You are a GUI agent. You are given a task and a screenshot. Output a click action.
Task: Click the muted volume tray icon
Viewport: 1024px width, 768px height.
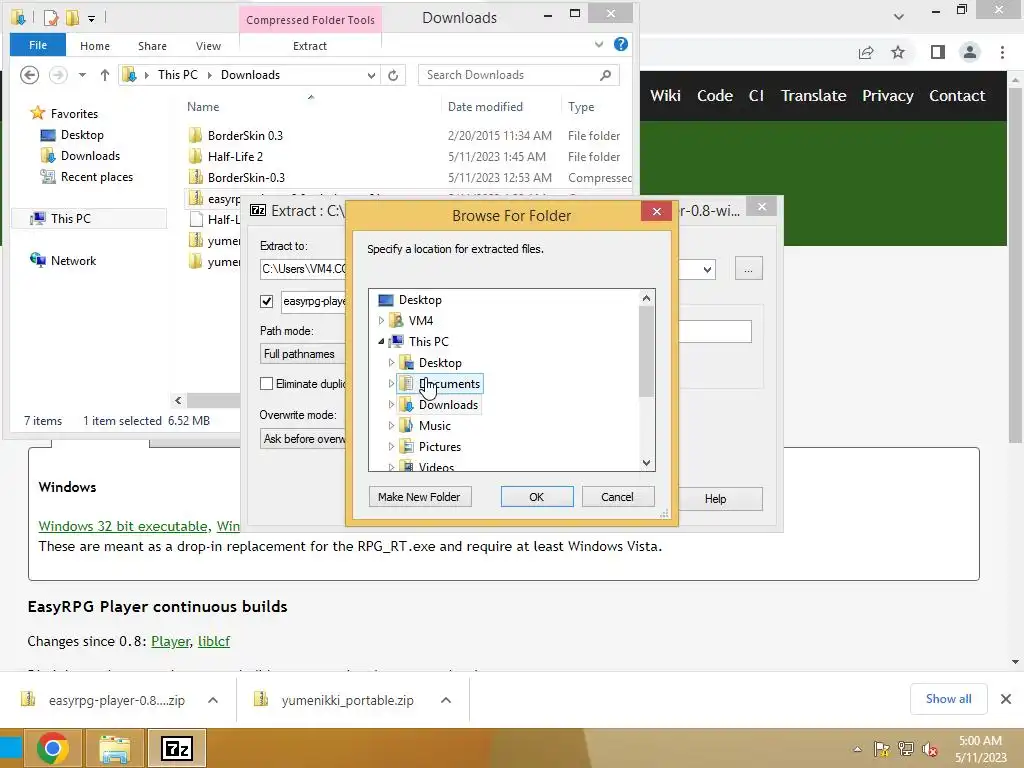pyautogui.click(x=930, y=749)
